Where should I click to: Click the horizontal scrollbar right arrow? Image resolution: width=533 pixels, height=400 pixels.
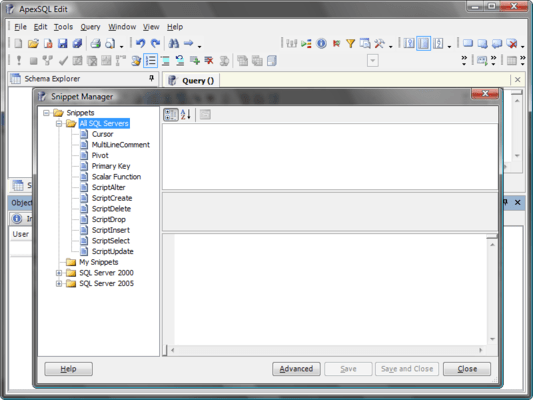click(x=481, y=350)
